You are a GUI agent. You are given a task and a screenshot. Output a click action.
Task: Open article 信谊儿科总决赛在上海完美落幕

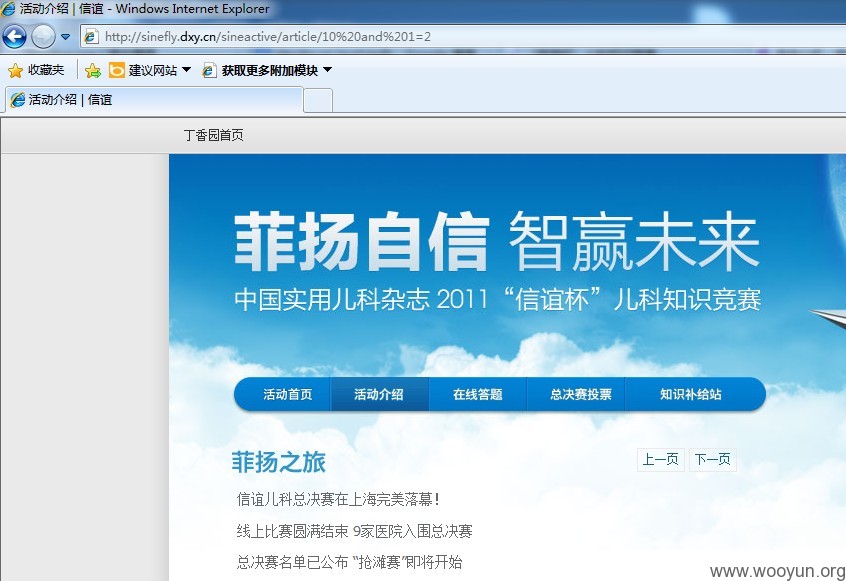(x=338, y=500)
